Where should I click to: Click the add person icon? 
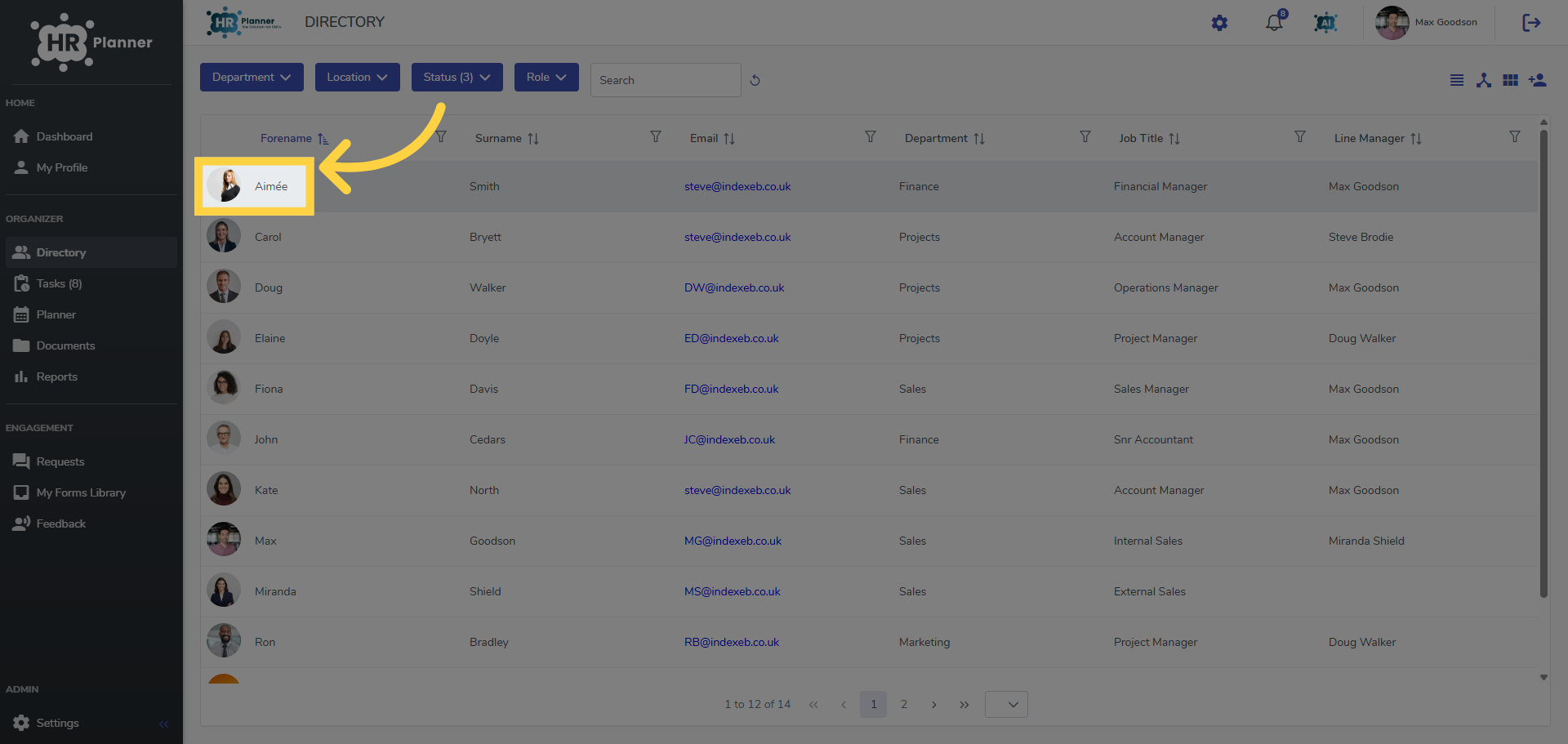click(x=1538, y=80)
